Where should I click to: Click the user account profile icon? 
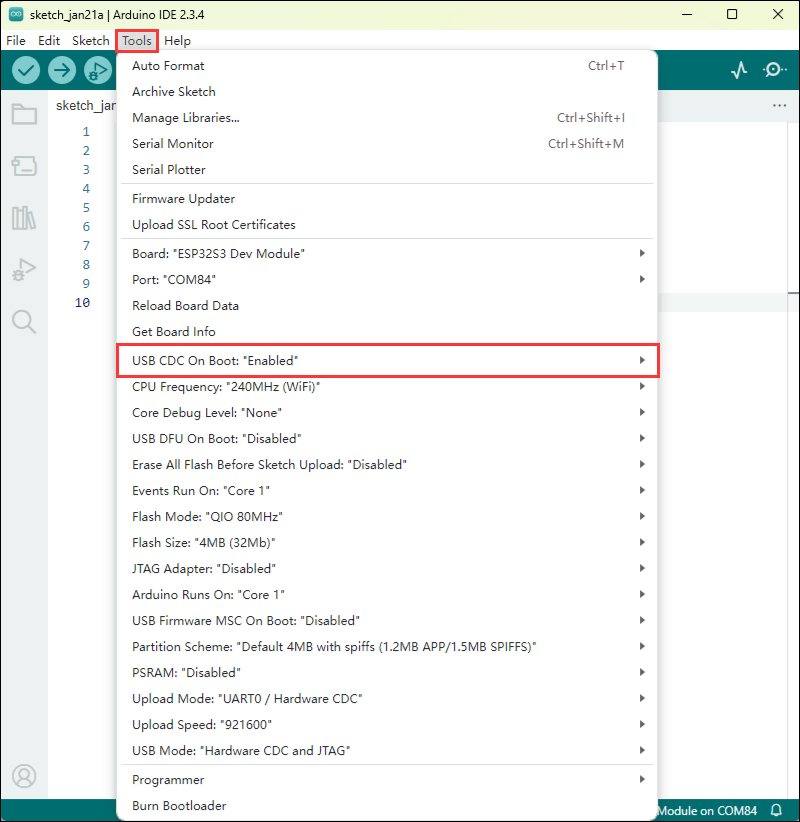point(24,775)
